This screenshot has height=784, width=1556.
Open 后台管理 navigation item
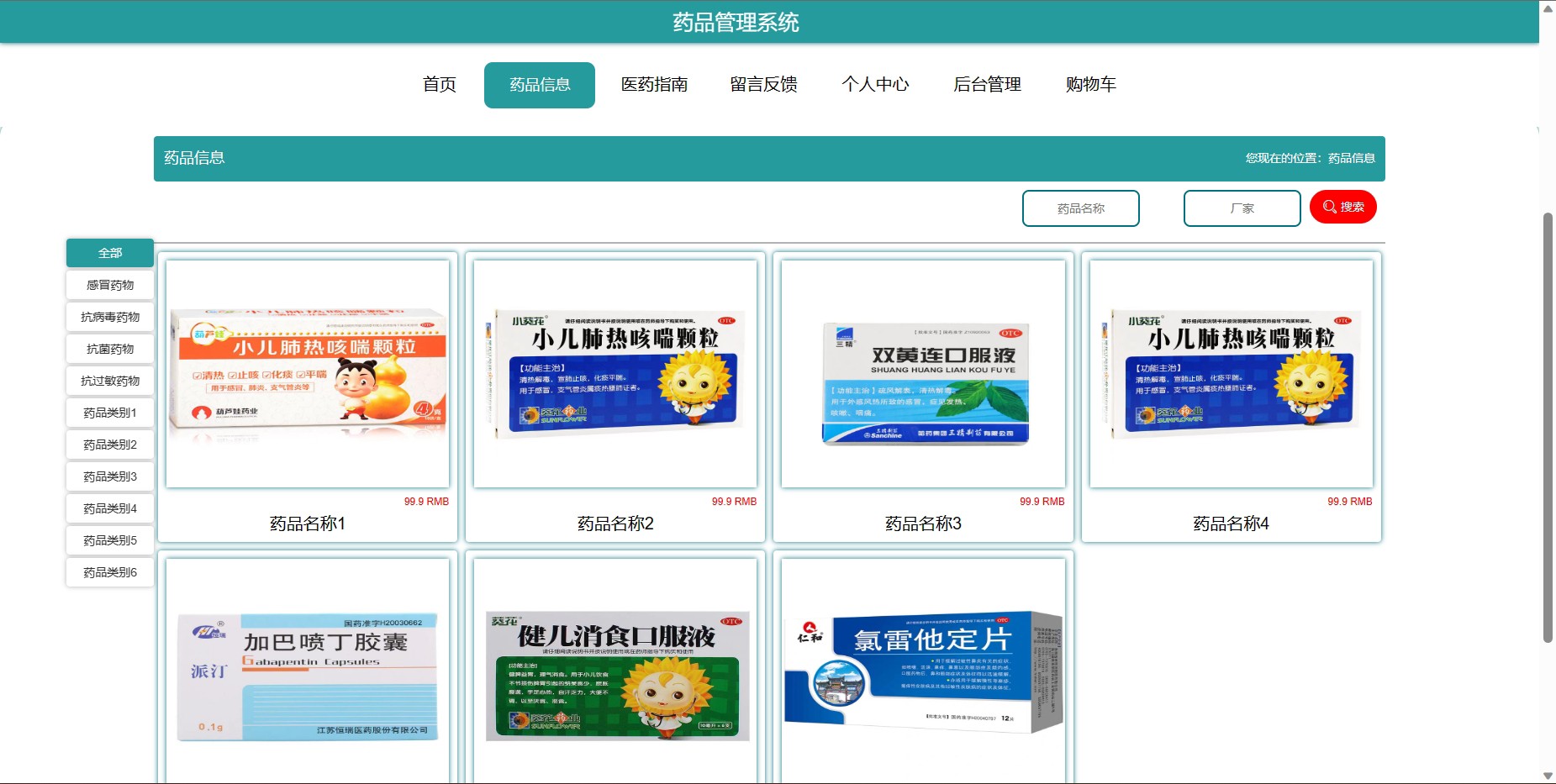pos(988,85)
